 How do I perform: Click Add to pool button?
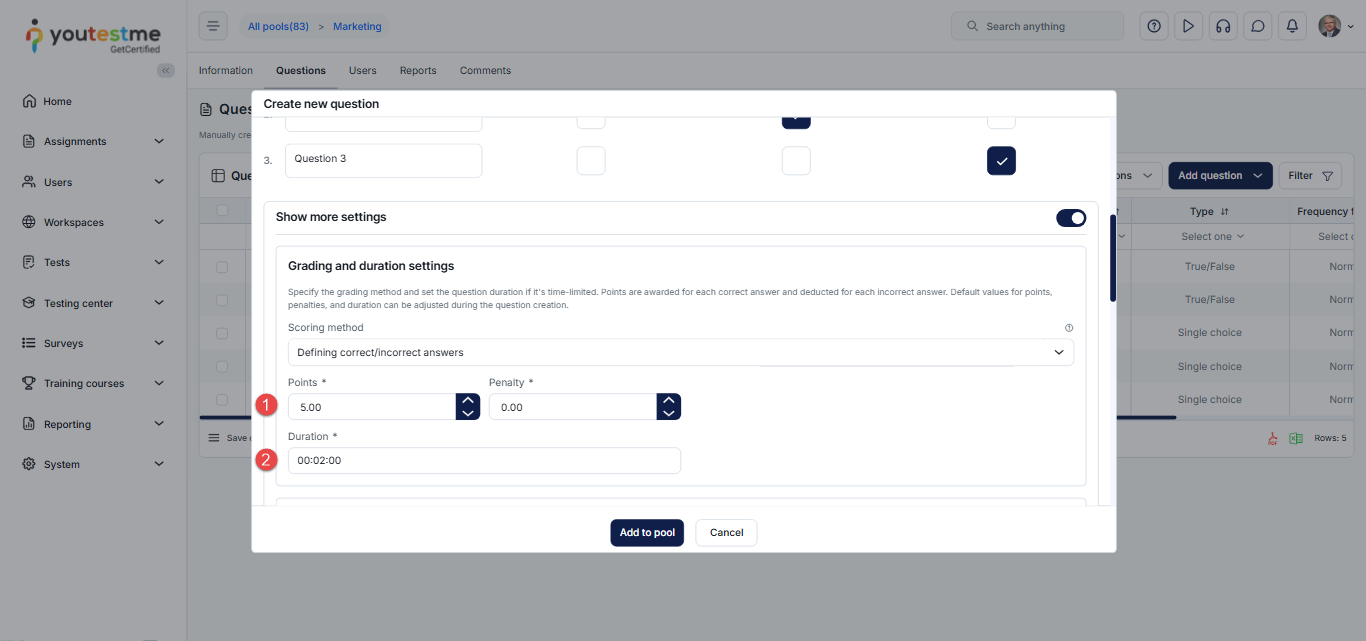tap(647, 533)
